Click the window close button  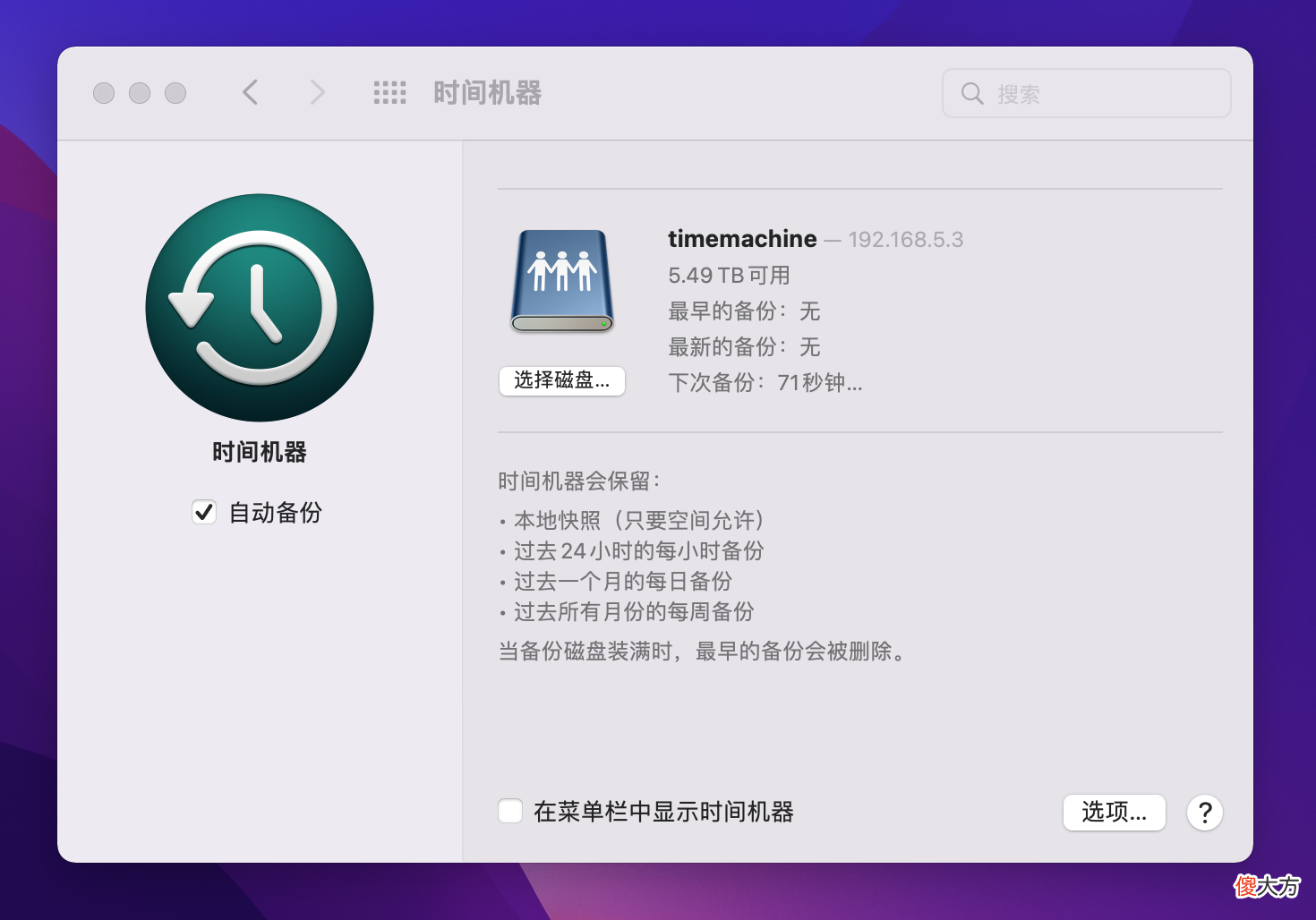(x=104, y=93)
